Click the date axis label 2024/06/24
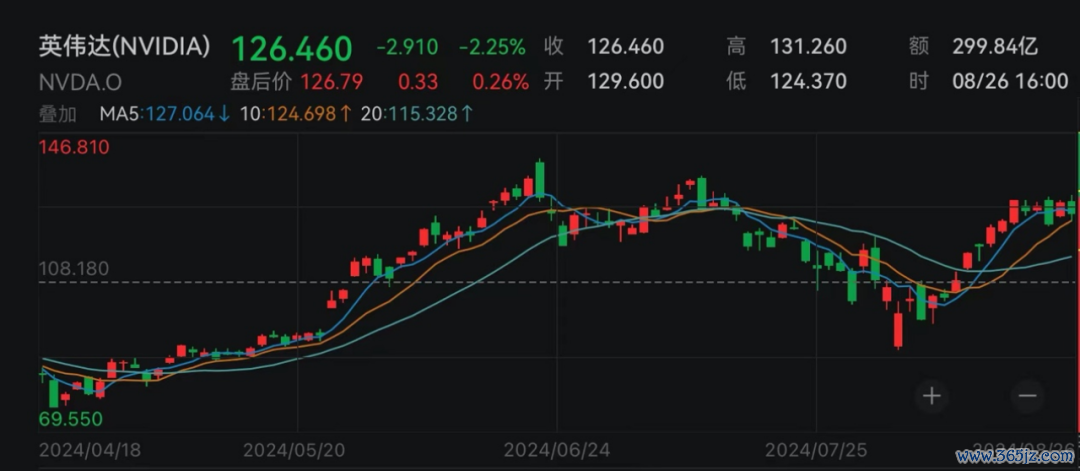 (x=557, y=450)
